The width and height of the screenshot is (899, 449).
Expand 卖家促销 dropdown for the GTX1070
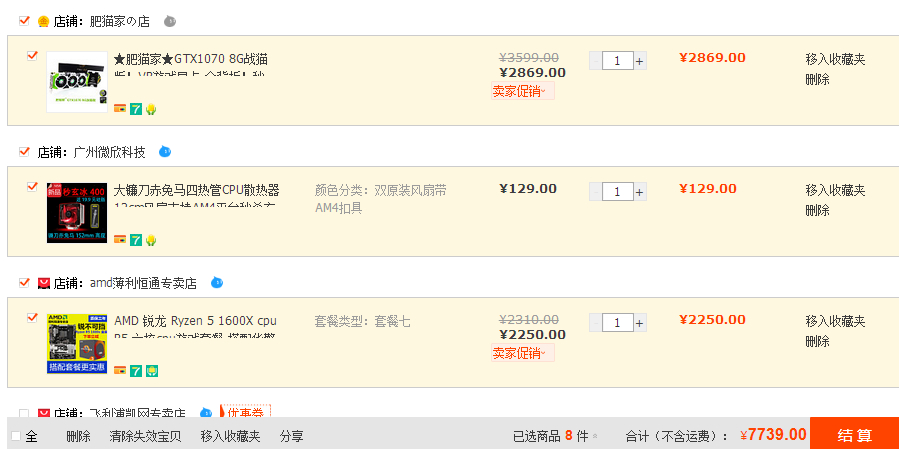[522, 91]
